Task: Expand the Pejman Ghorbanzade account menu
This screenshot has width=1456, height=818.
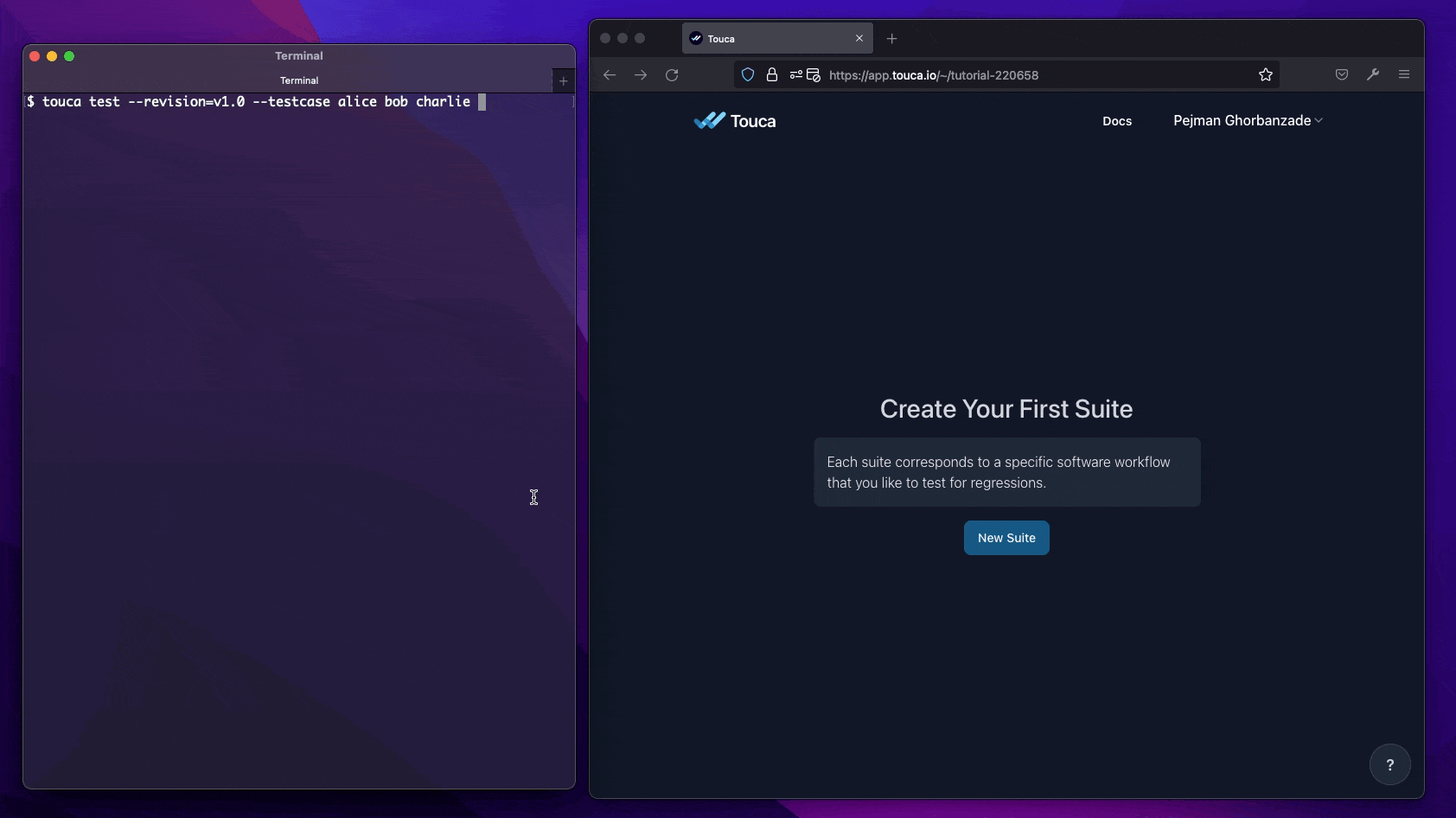Action: (1248, 121)
